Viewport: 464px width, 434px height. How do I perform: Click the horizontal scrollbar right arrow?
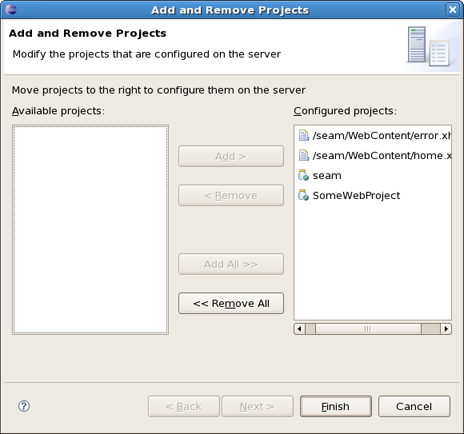[446, 329]
